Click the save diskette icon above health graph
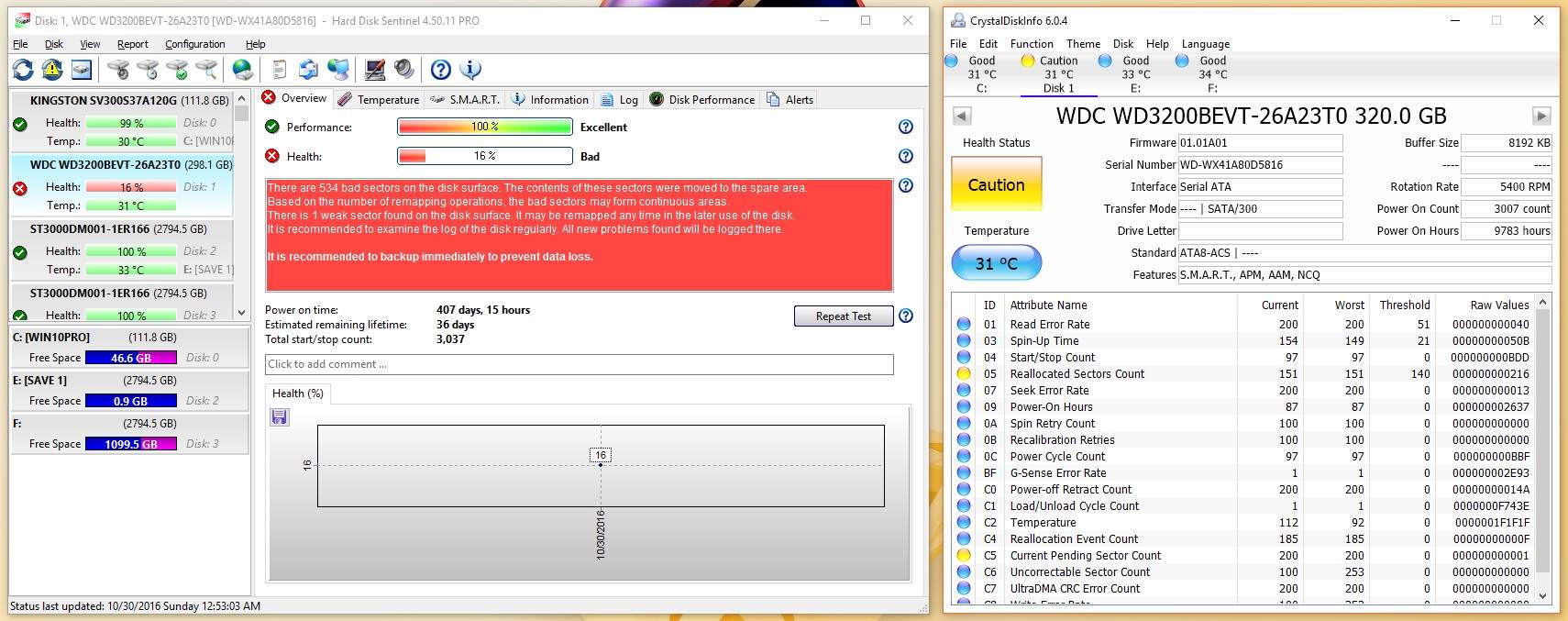 (280, 417)
